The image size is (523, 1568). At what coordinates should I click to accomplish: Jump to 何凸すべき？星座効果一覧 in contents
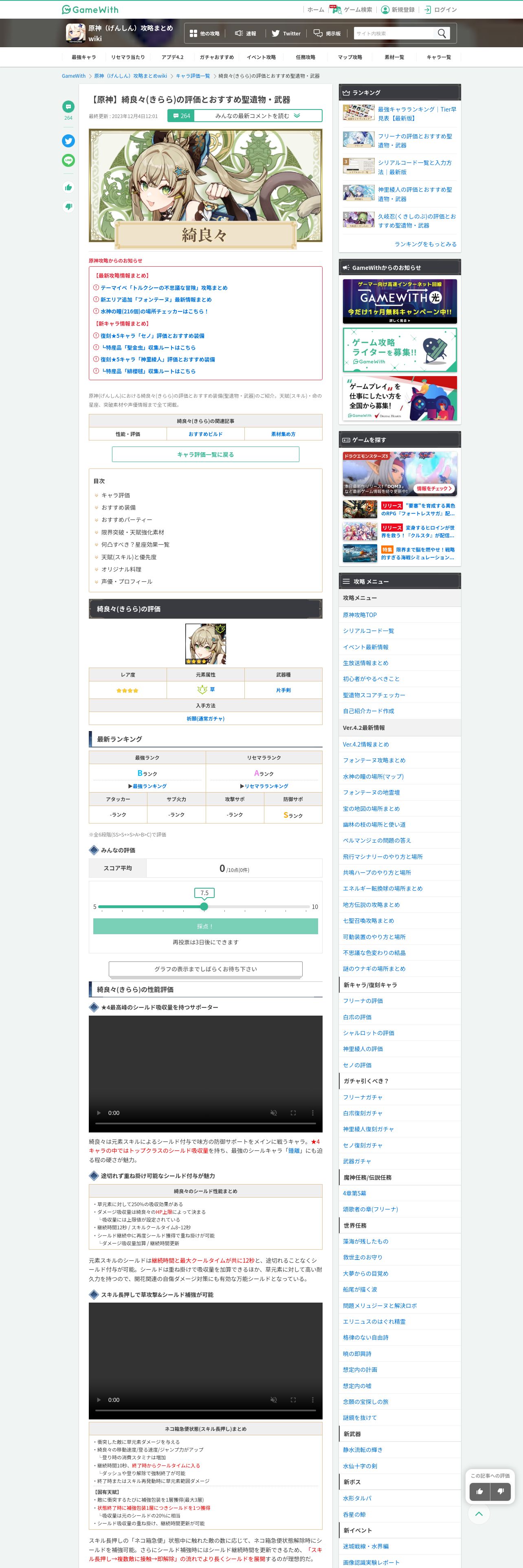click(135, 545)
